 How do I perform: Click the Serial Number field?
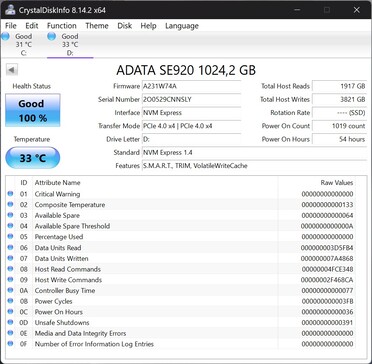(x=191, y=99)
